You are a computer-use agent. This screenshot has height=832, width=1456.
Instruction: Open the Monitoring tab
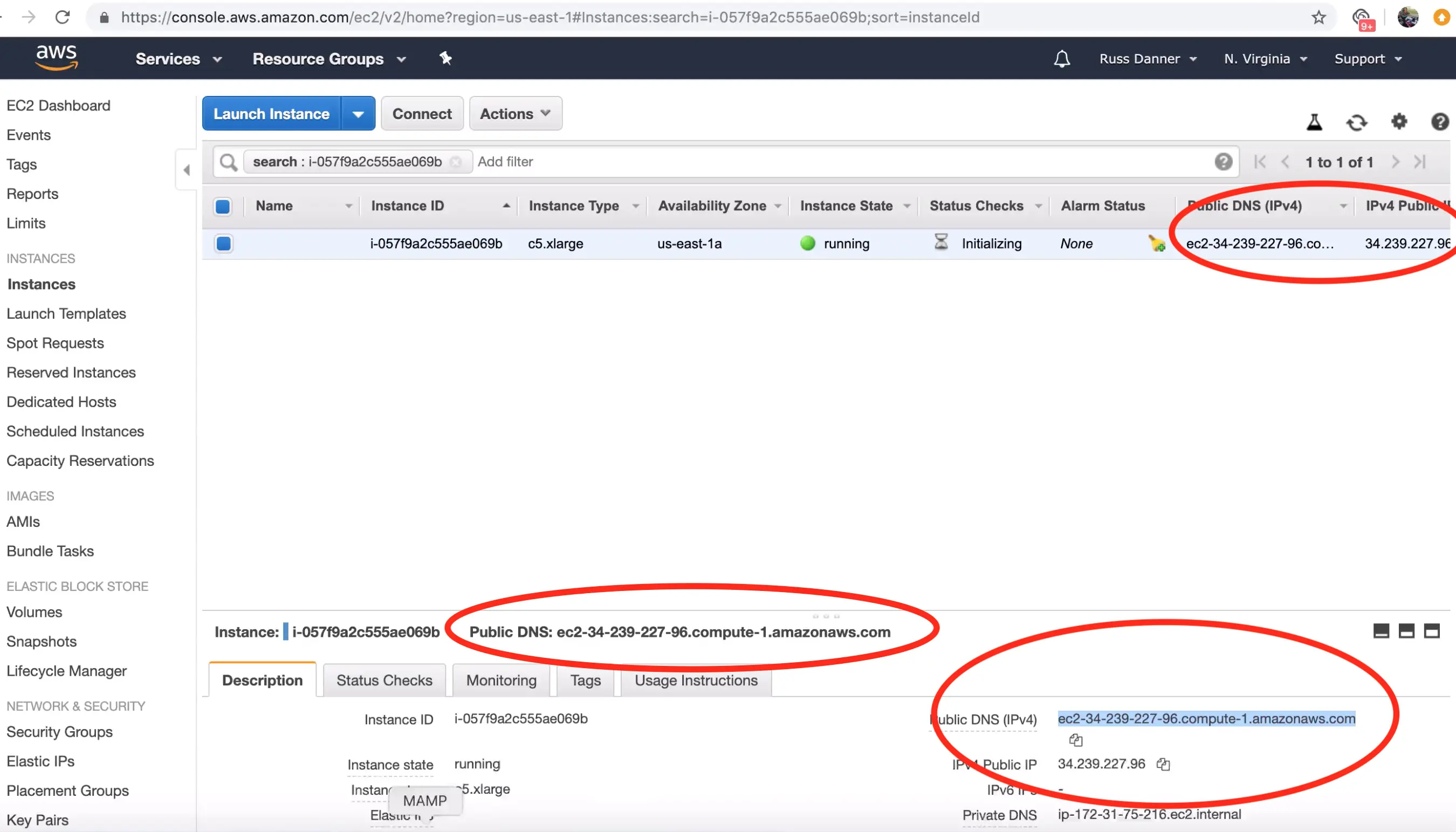point(501,680)
